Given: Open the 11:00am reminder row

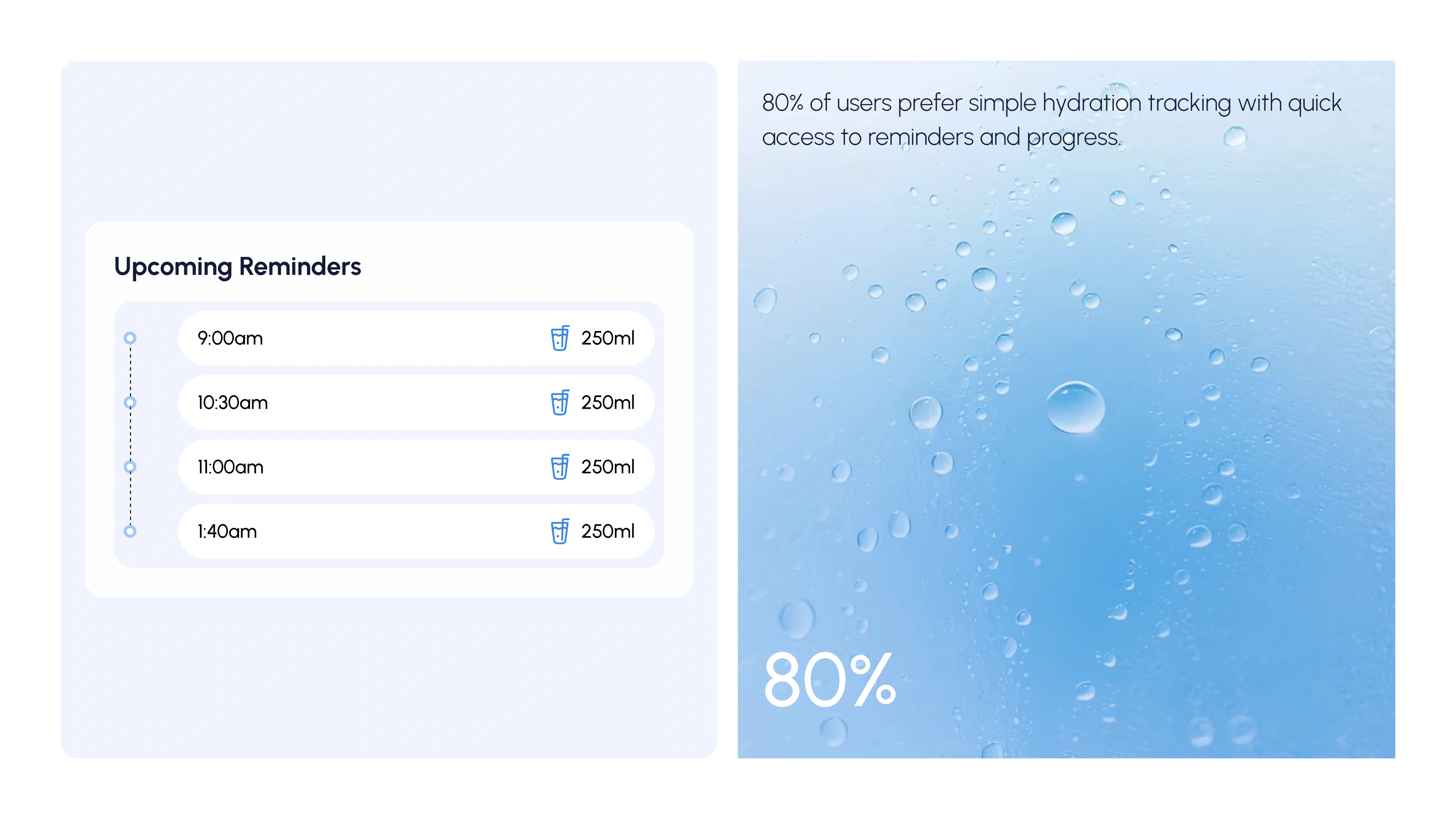Looking at the screenshot, I should (416, 467).
